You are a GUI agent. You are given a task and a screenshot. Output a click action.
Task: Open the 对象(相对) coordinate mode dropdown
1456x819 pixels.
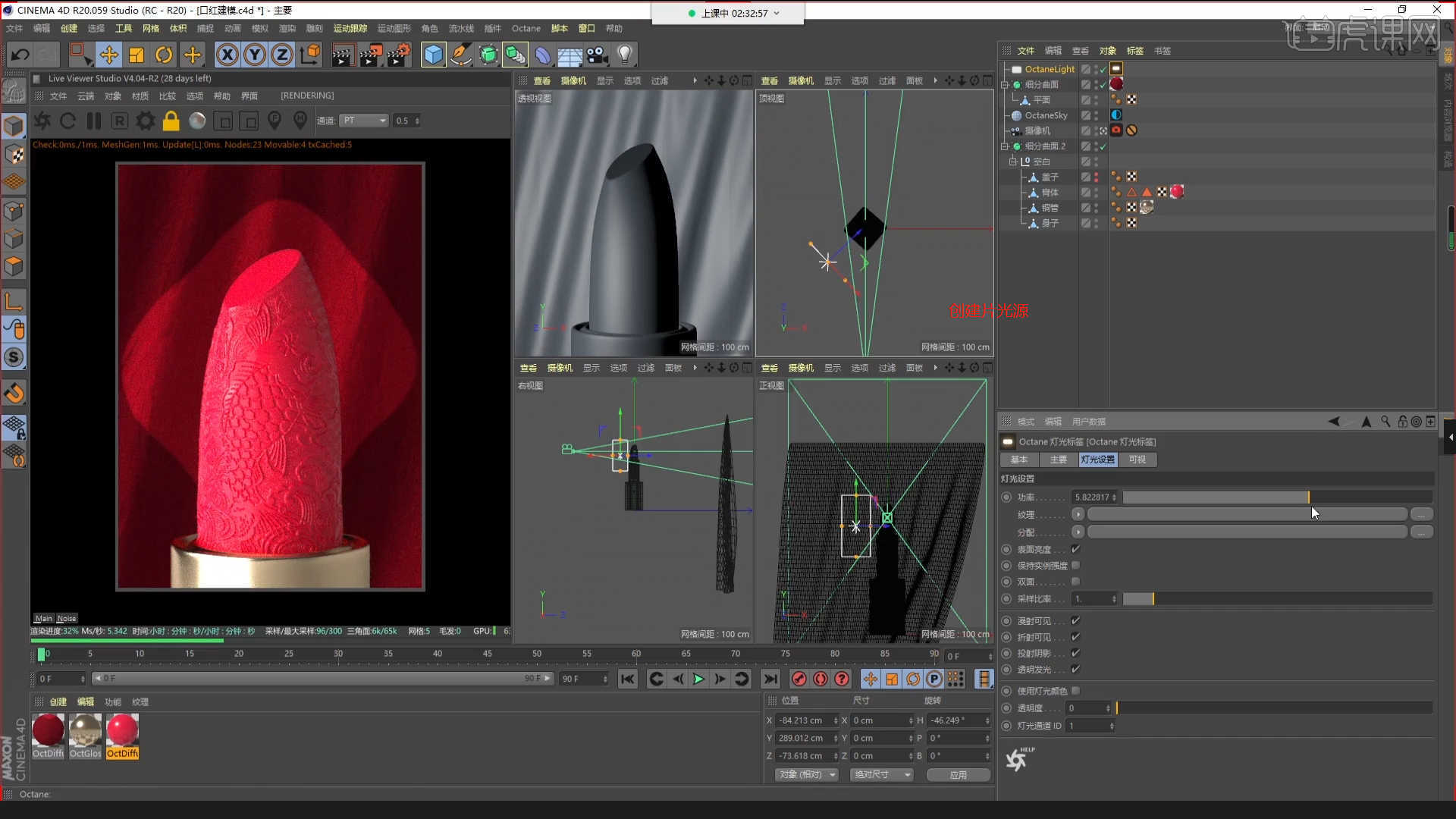point(806,775)
